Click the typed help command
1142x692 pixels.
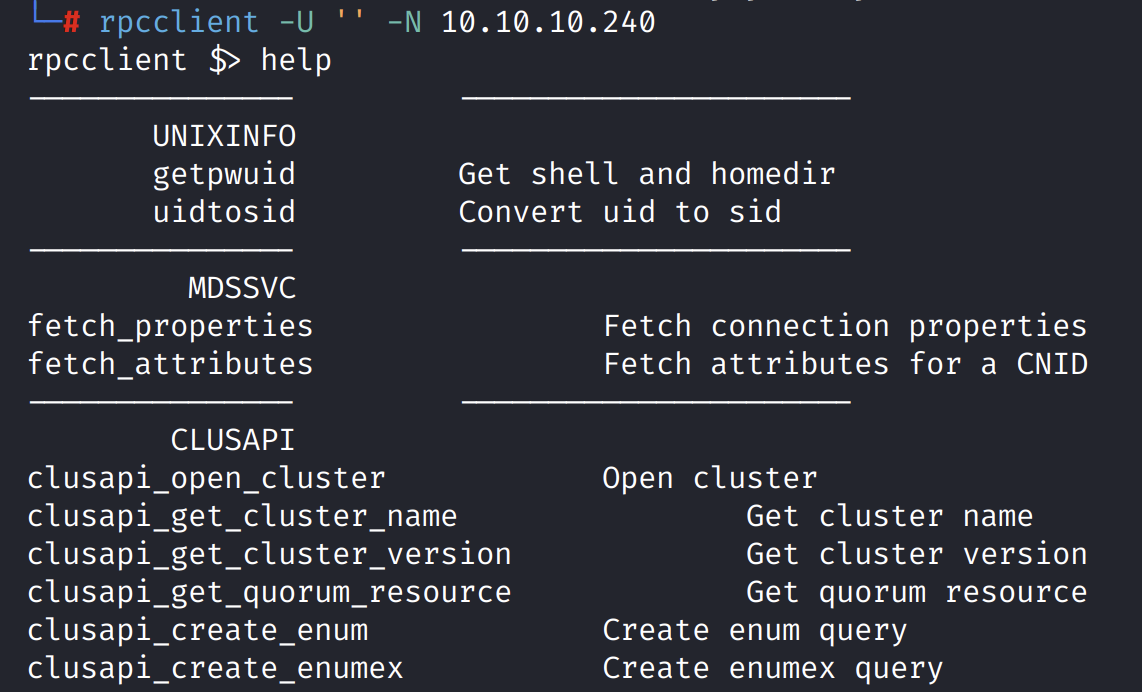pos(296,60)
